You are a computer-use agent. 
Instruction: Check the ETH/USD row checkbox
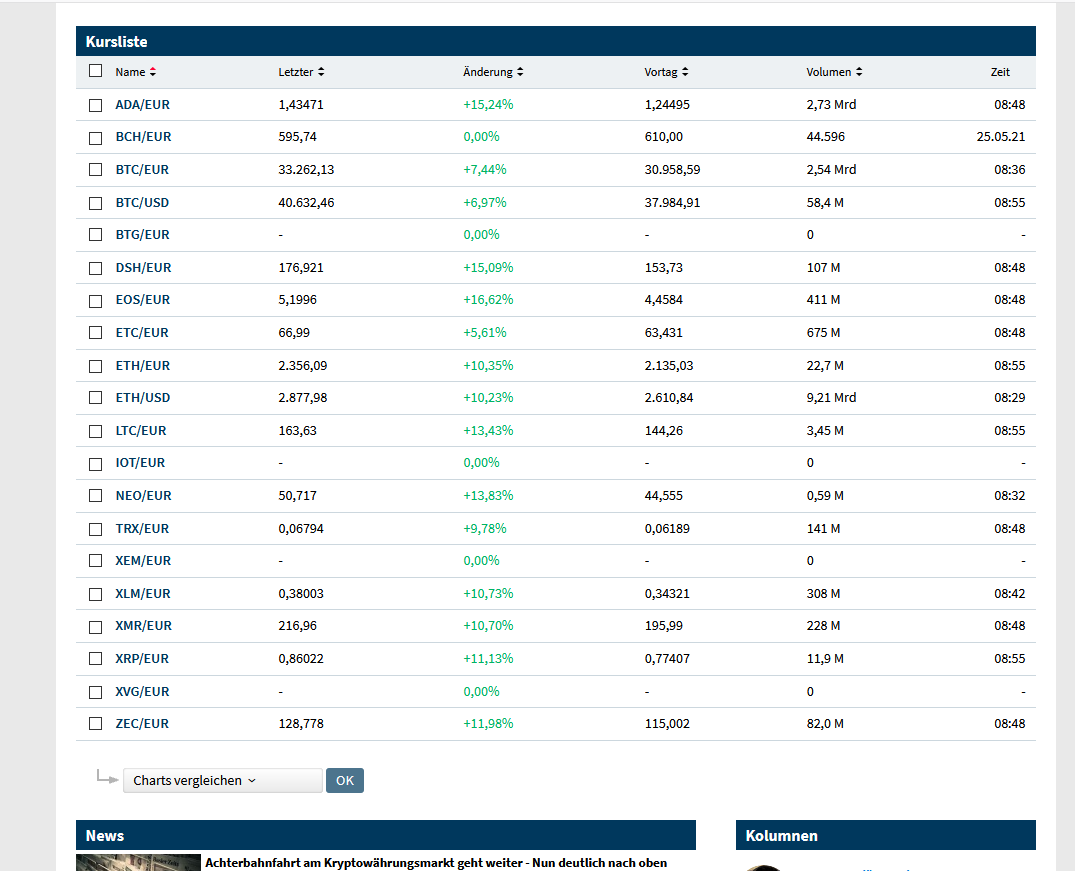pos(95,398)
